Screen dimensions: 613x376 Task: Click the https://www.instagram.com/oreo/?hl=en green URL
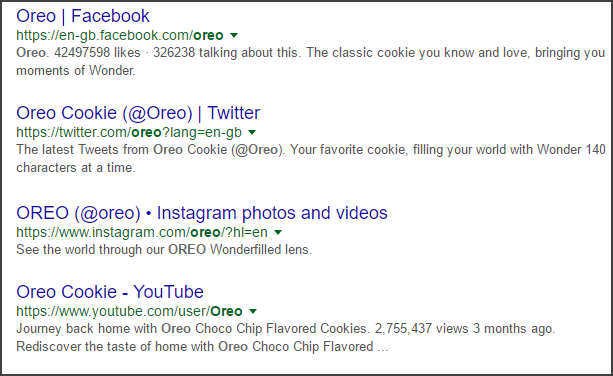pyautogui.click(x=142, y=233)
